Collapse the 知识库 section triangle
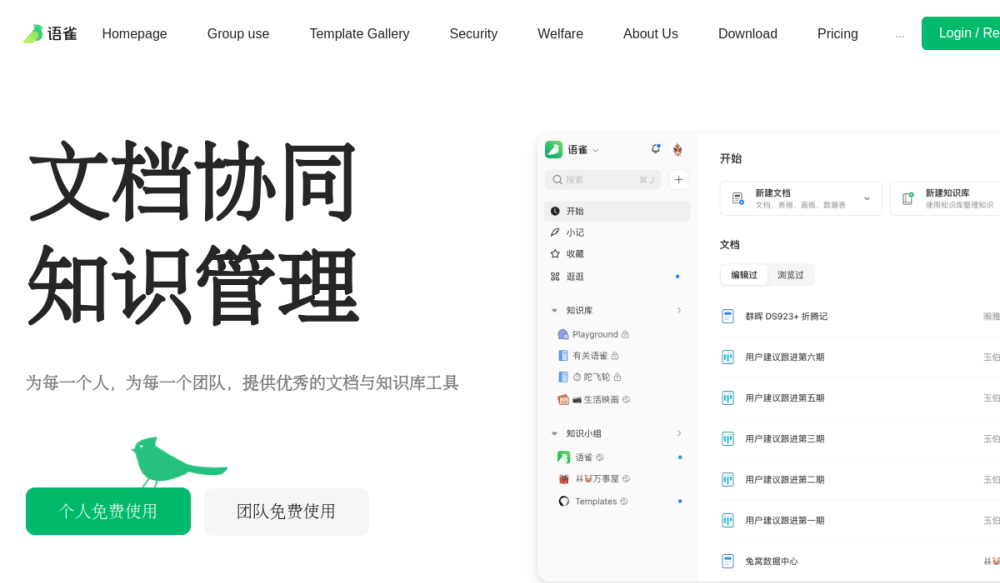 tap(554, 311)
